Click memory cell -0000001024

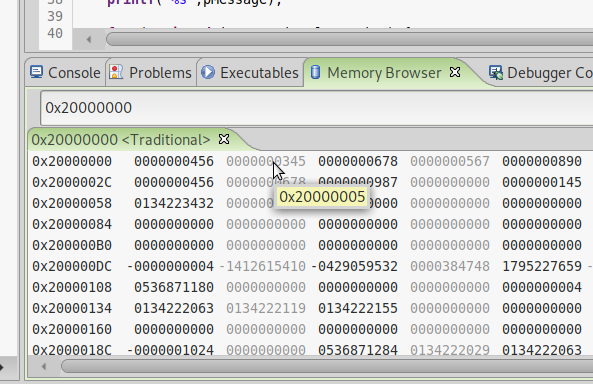pyautogui.click(x=170, y=350)
